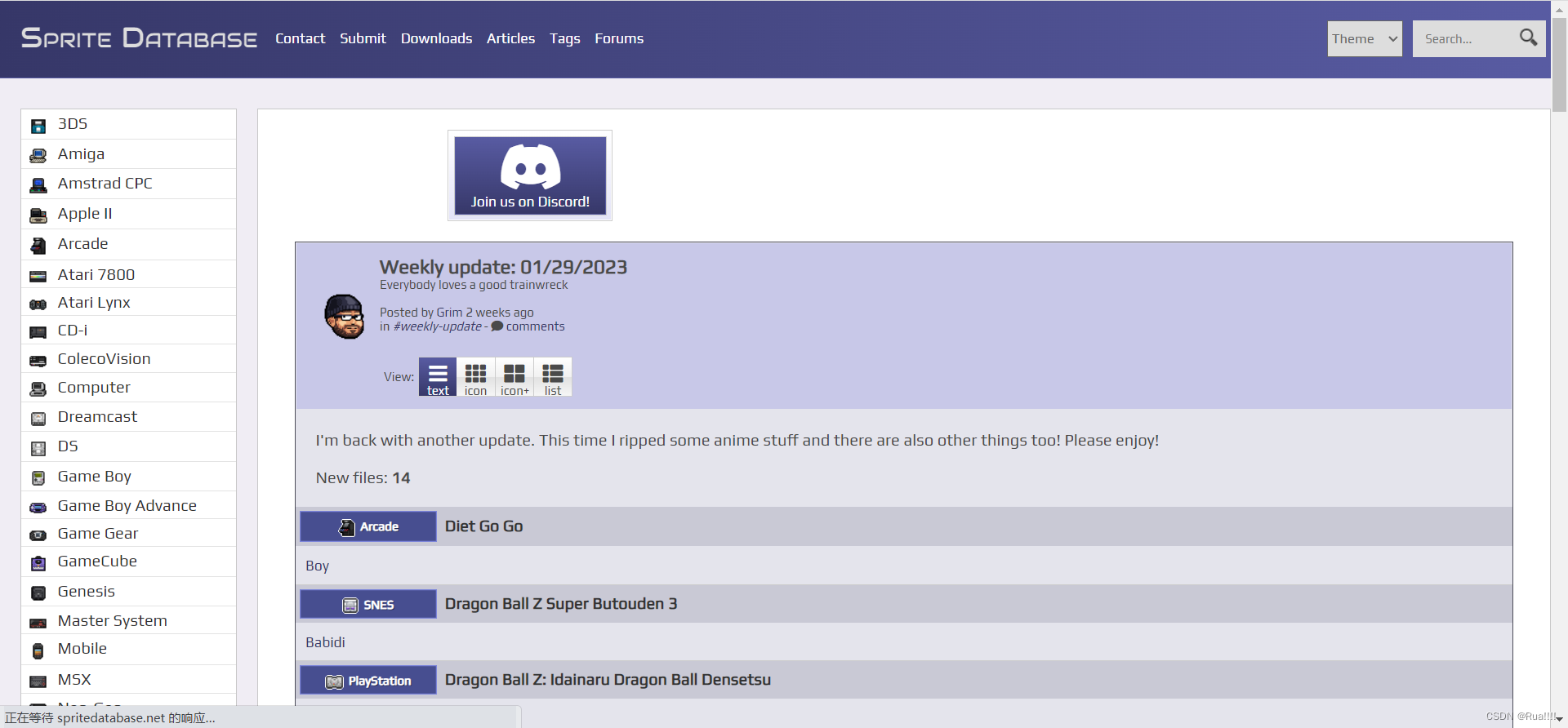Open Weekly update 01/29/2023 title
This screenshot has width=1568, height=728.
pyautogui.click(x=503, y=267)
